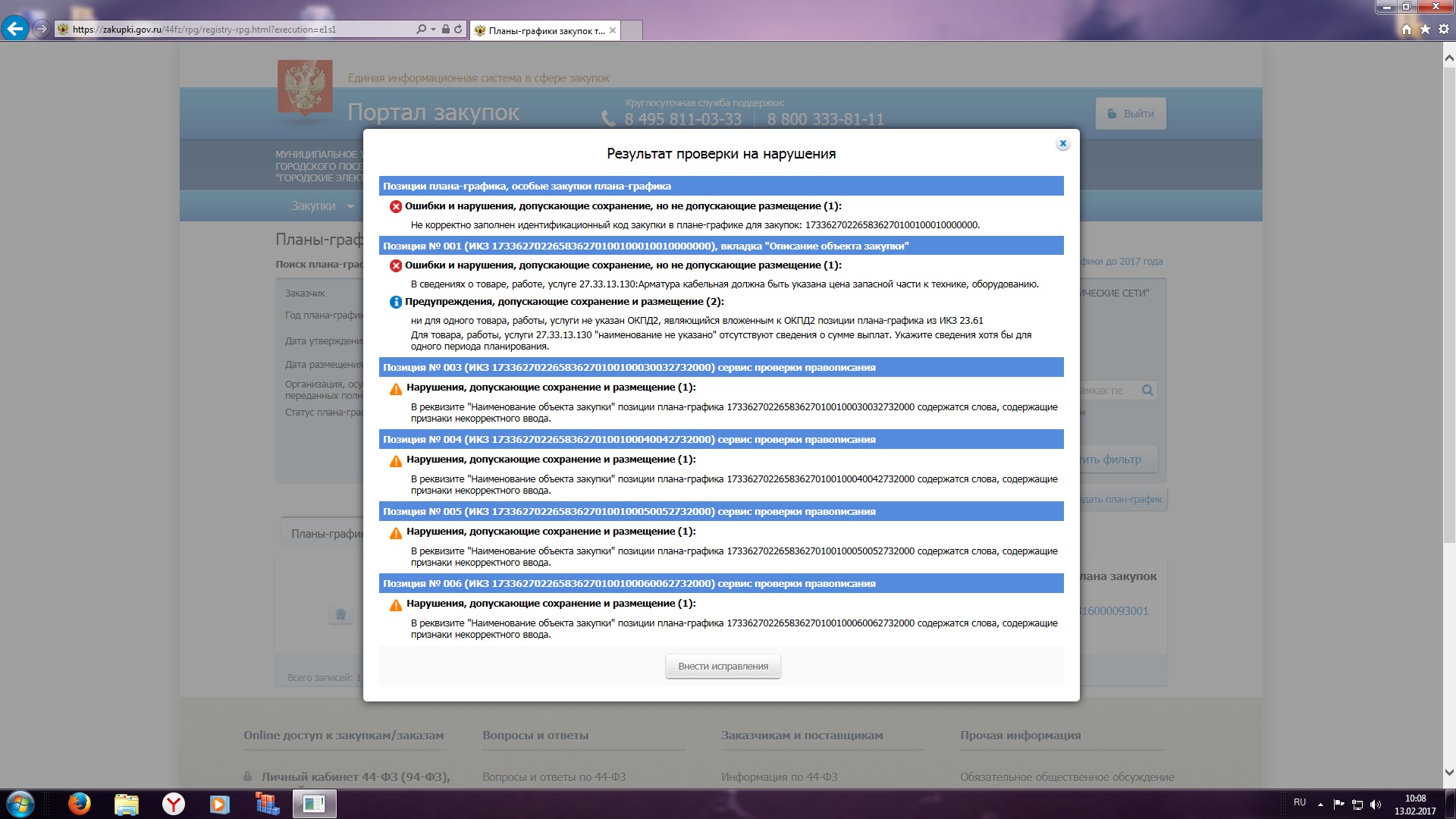Open the address bar search magnifier
The image size is (1456, 819).
tap(421, 30)
